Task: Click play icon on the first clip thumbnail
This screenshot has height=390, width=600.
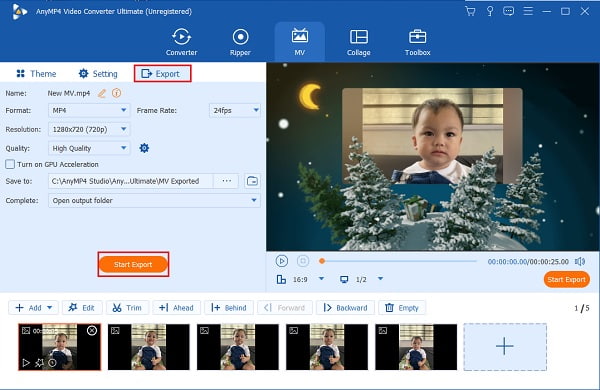Action: pyautogui.click(x=26, y=362)
